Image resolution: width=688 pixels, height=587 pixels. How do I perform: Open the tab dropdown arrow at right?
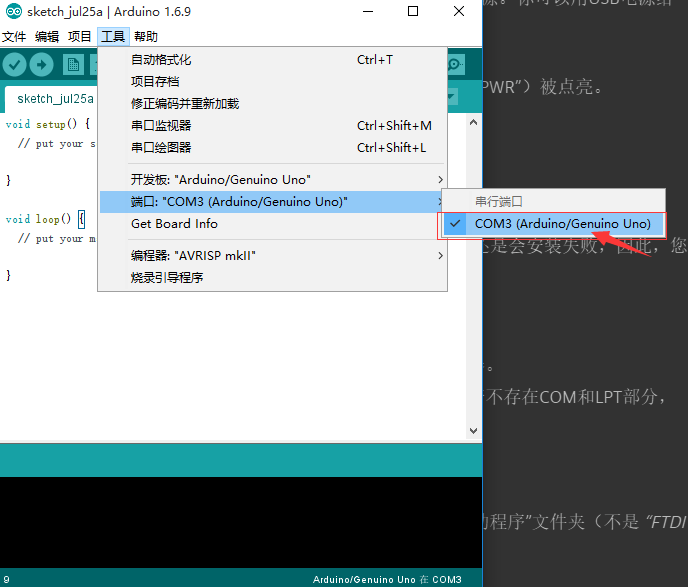point(453,97)
